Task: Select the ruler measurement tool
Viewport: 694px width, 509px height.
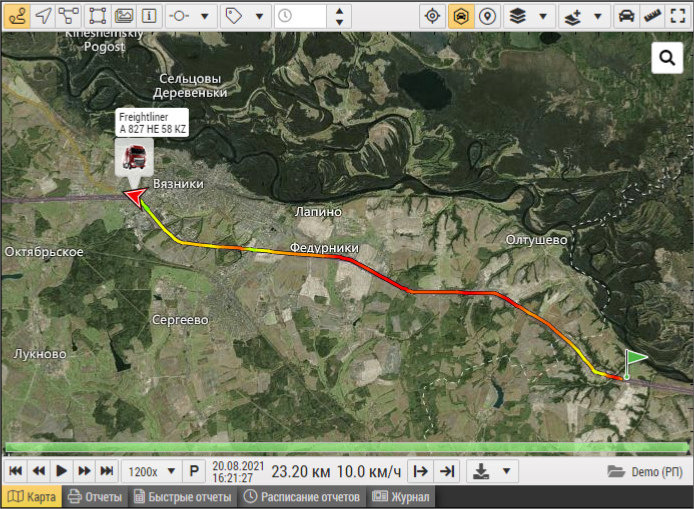Action: pos(652,16)
